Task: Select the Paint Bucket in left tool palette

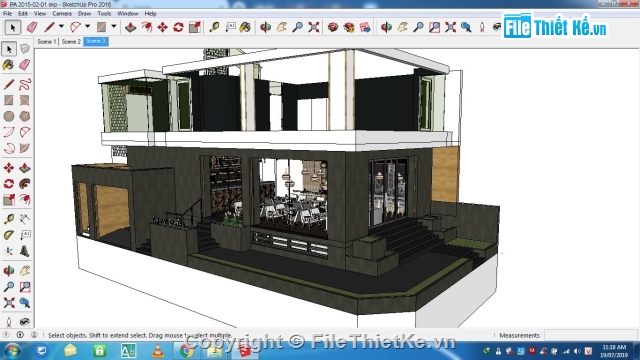Action: pyautogui.click(x=9, y=65)
